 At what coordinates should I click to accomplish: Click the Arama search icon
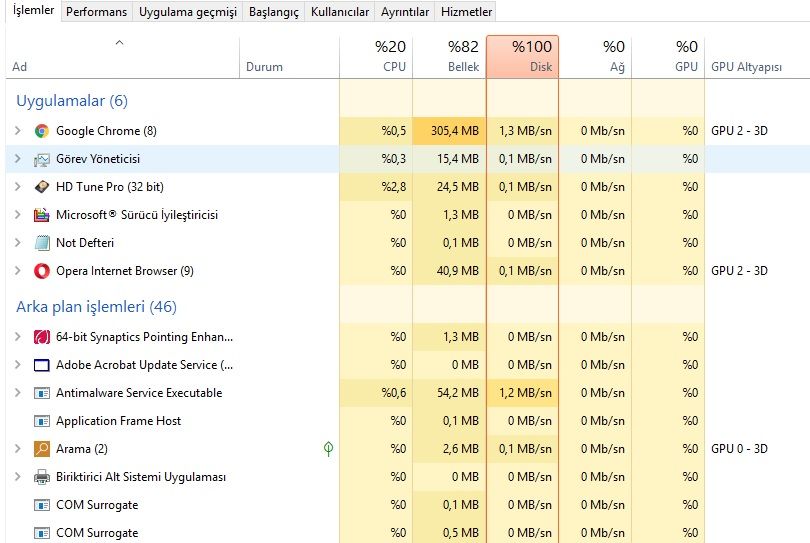[42, 449]
